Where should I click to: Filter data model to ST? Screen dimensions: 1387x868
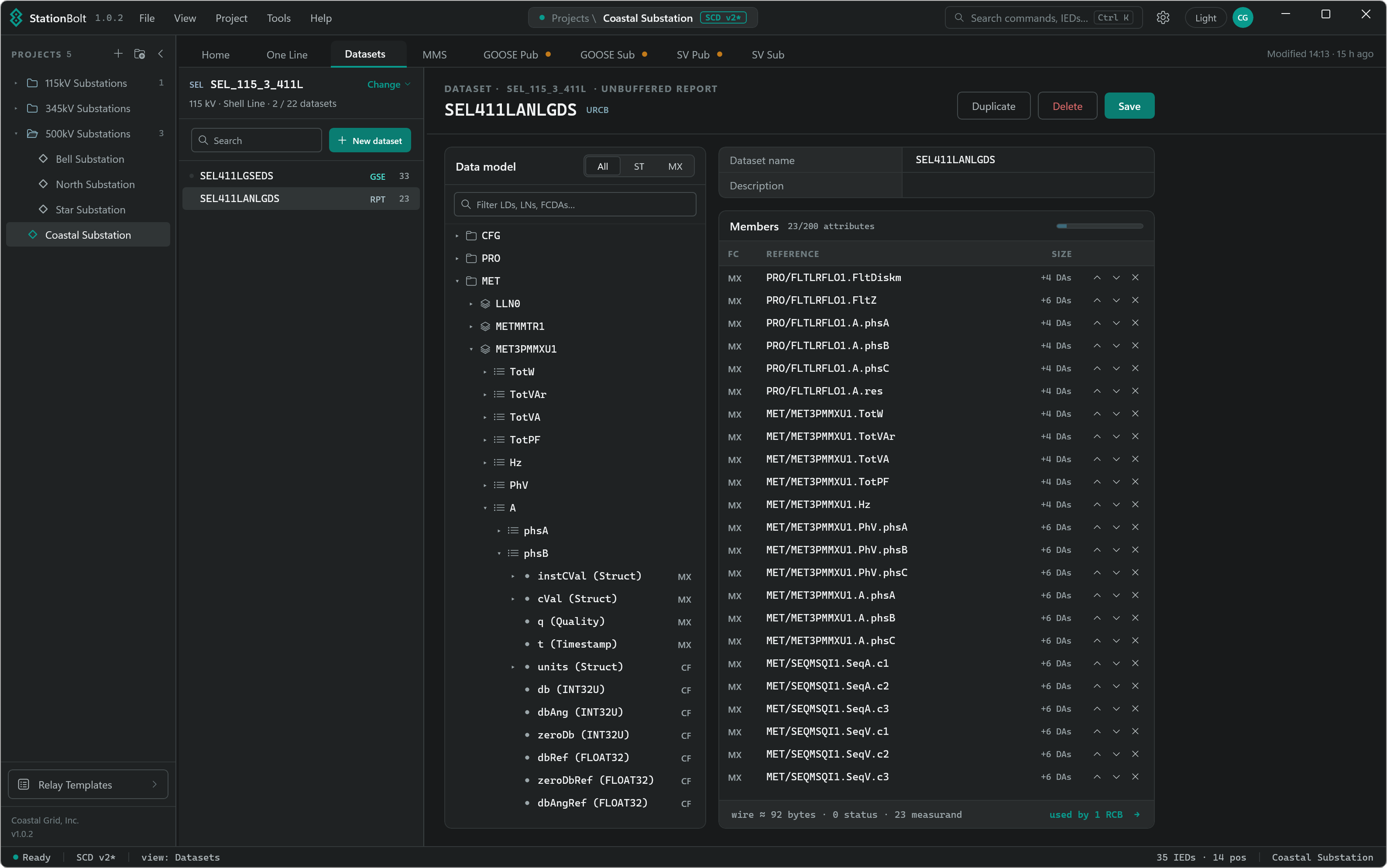coord(639,166)
